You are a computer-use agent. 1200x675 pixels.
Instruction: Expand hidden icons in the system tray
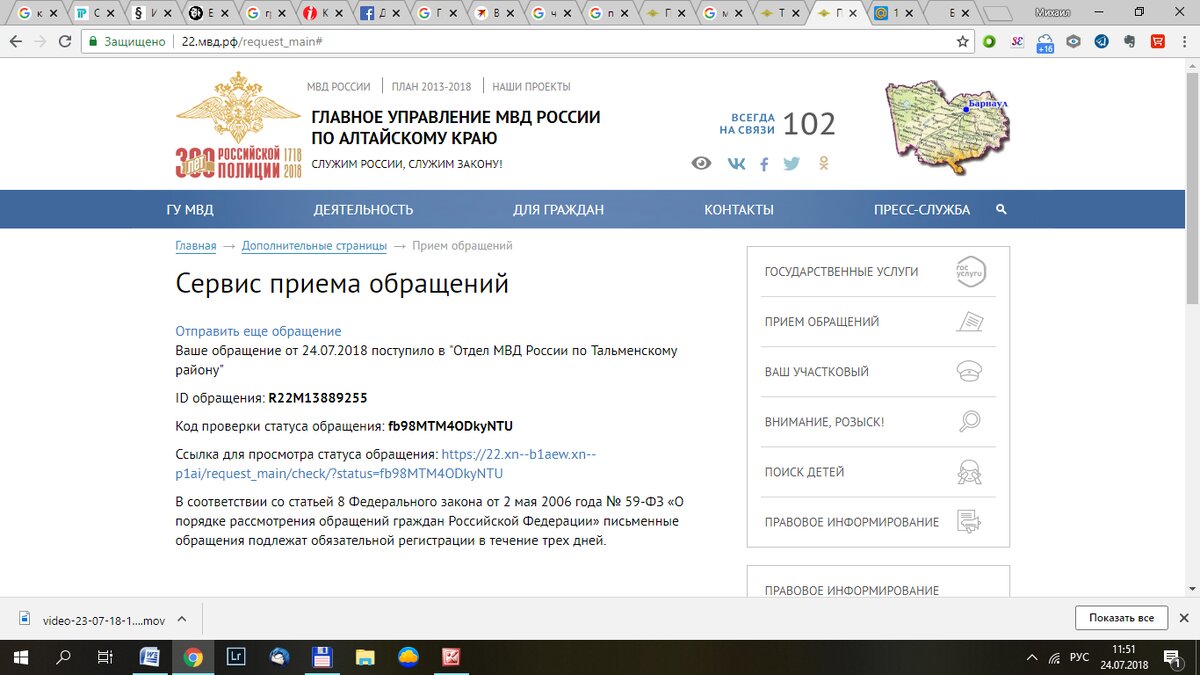[1031, 657]
